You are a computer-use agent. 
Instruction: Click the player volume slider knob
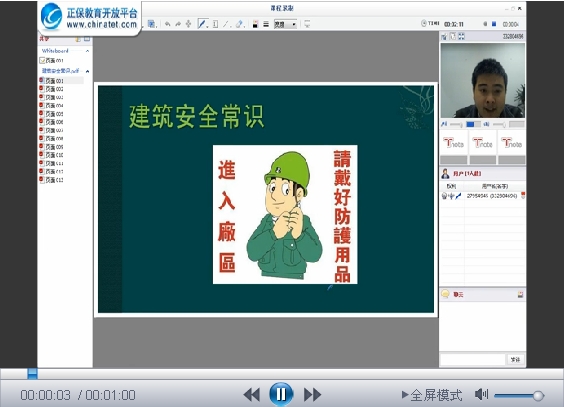click(x=538, y=395)
